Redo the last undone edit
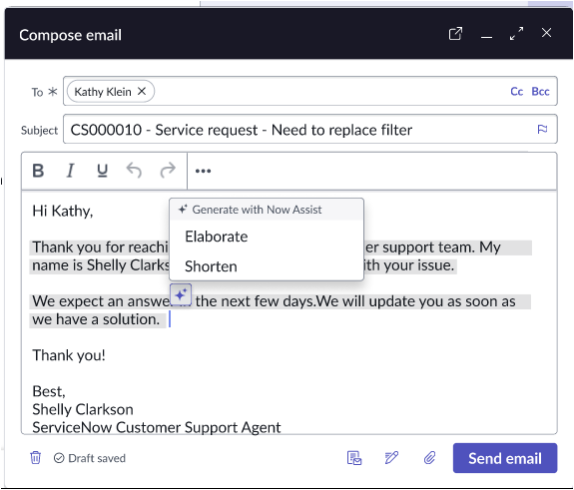Image resolution: width=574 pixels, height=490 pixels. coord(168,171)
